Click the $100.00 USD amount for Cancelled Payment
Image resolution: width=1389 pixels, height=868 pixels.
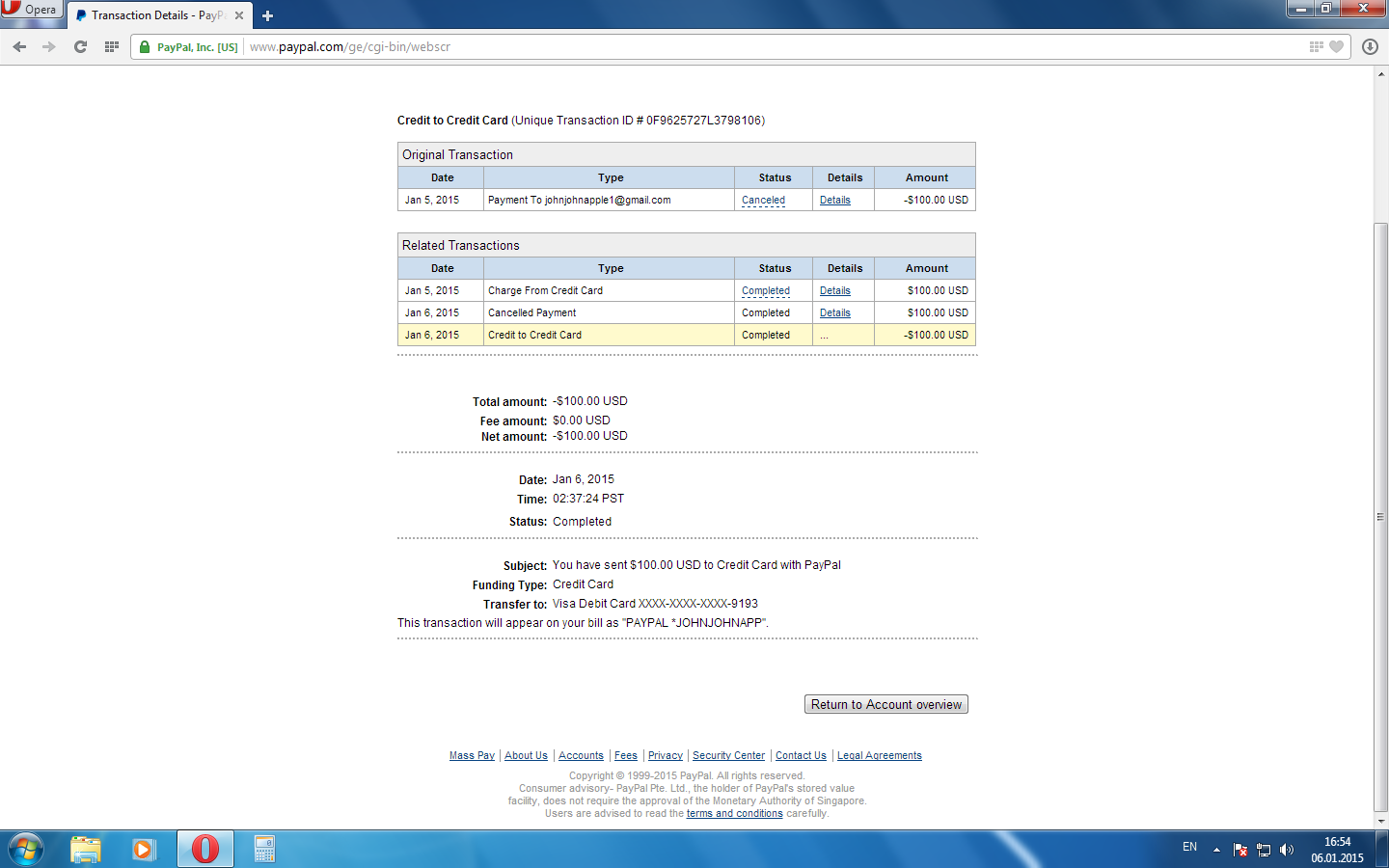(x=938, y=313)
